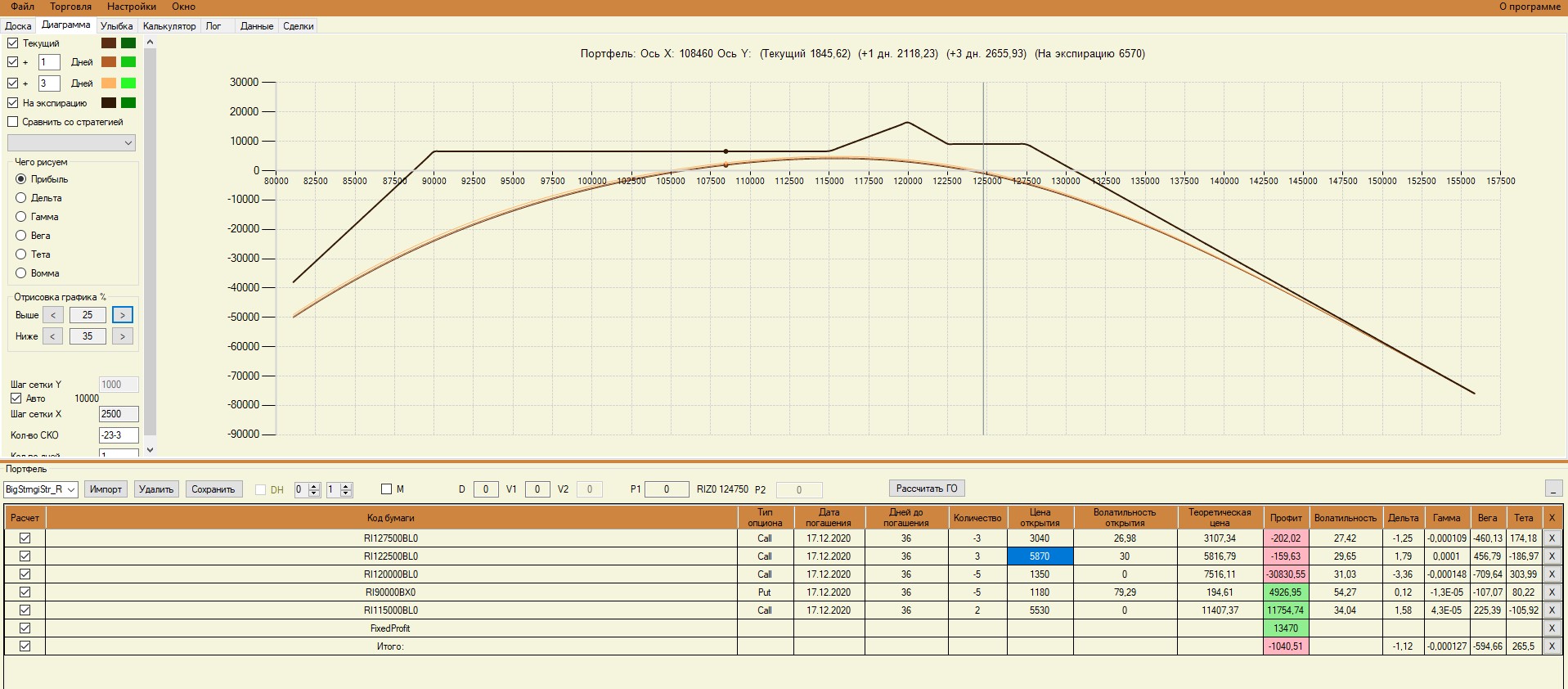The image size is (1568, 689).
Task: Click the P1 input field
Action: tap(667, 489)
